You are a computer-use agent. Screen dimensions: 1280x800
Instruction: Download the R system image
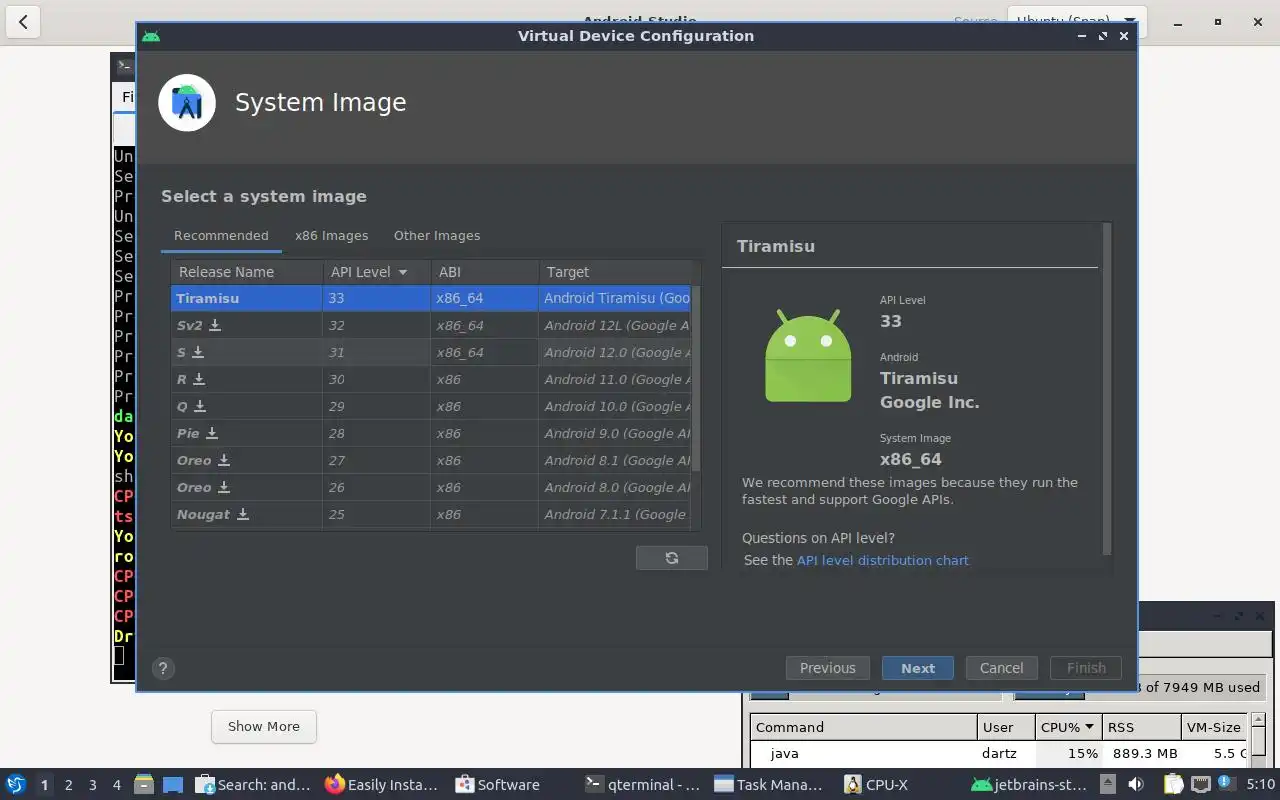199,379
